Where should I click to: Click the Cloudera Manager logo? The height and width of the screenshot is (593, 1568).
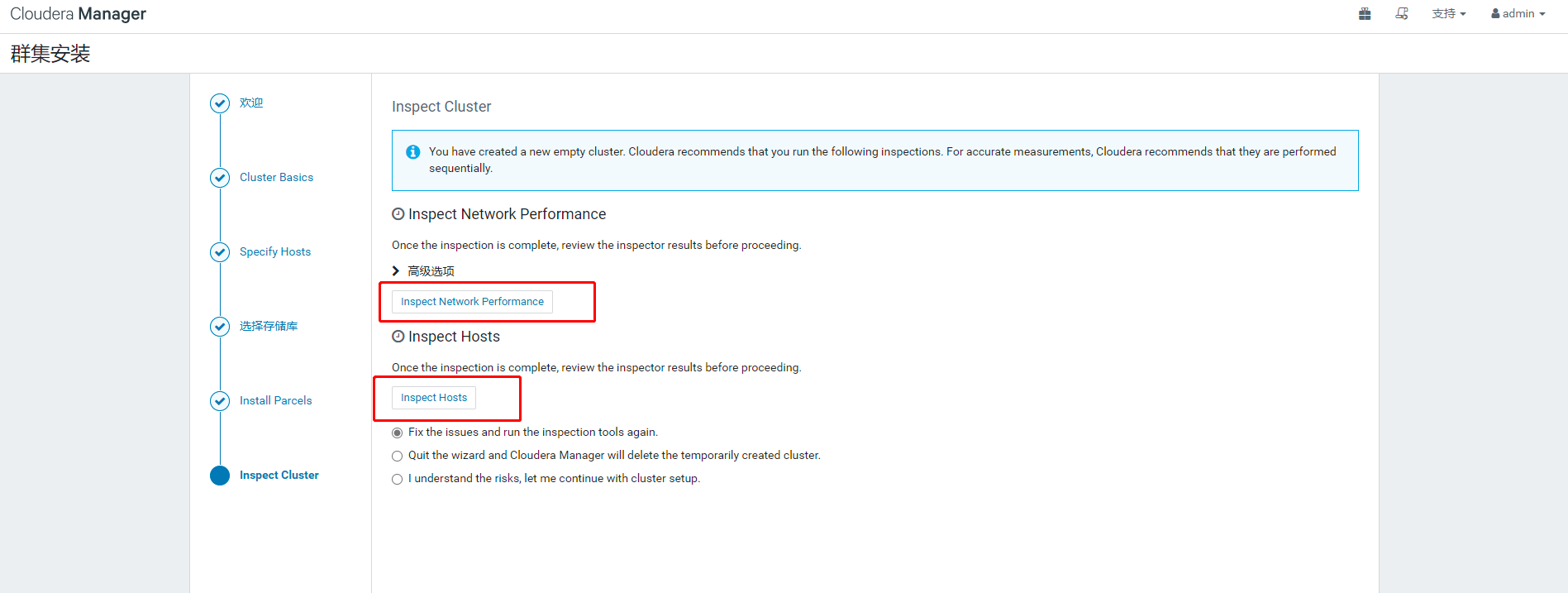[x=78, y=14]
